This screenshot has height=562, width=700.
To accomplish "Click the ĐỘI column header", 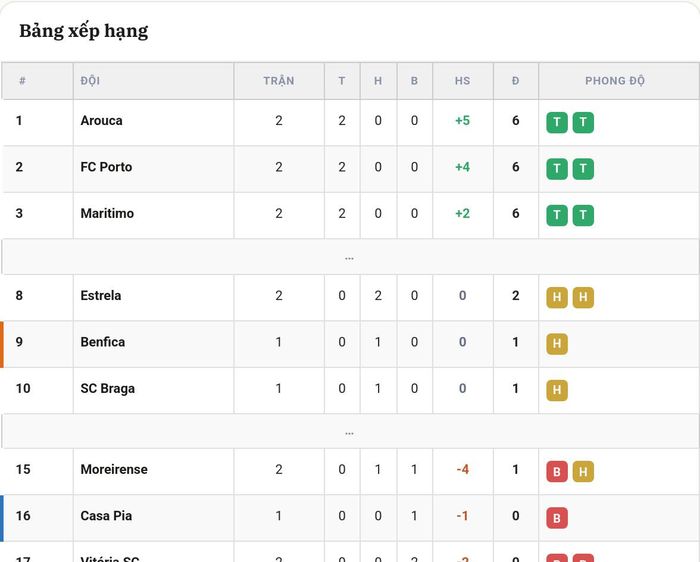I will tap(90, 81).
